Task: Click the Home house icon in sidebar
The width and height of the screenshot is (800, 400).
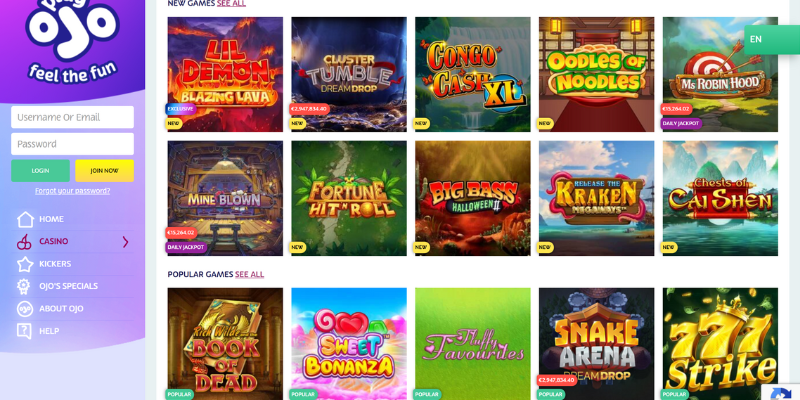Action: [25, 219]
